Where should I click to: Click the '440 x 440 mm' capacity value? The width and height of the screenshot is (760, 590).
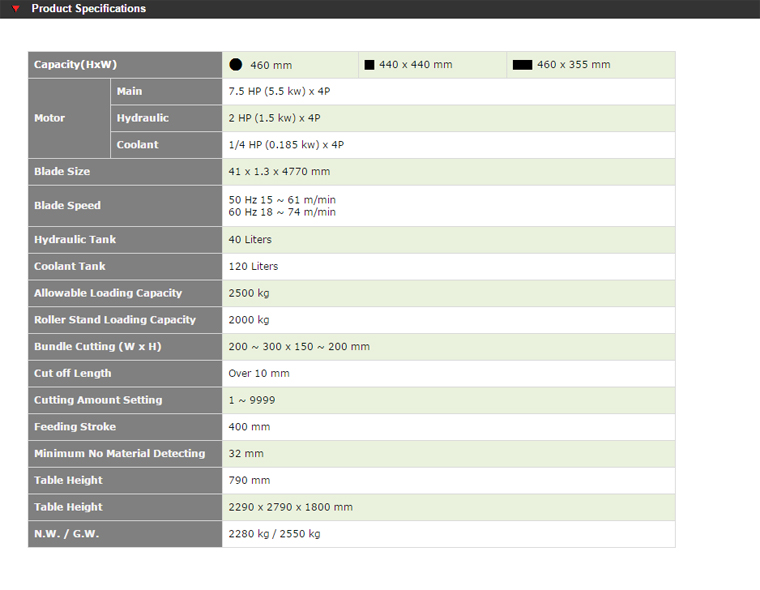coord(416,64)
